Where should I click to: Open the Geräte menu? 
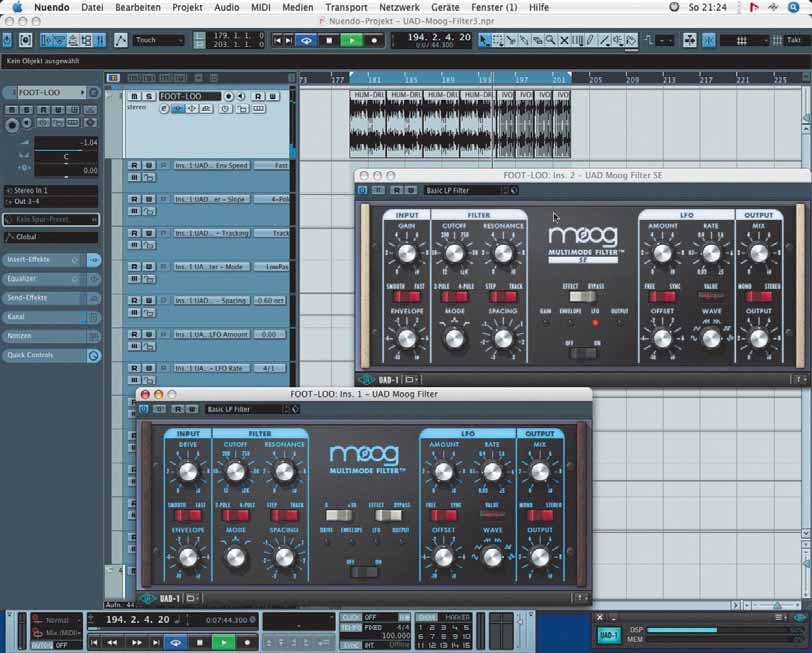click(445, 7)
